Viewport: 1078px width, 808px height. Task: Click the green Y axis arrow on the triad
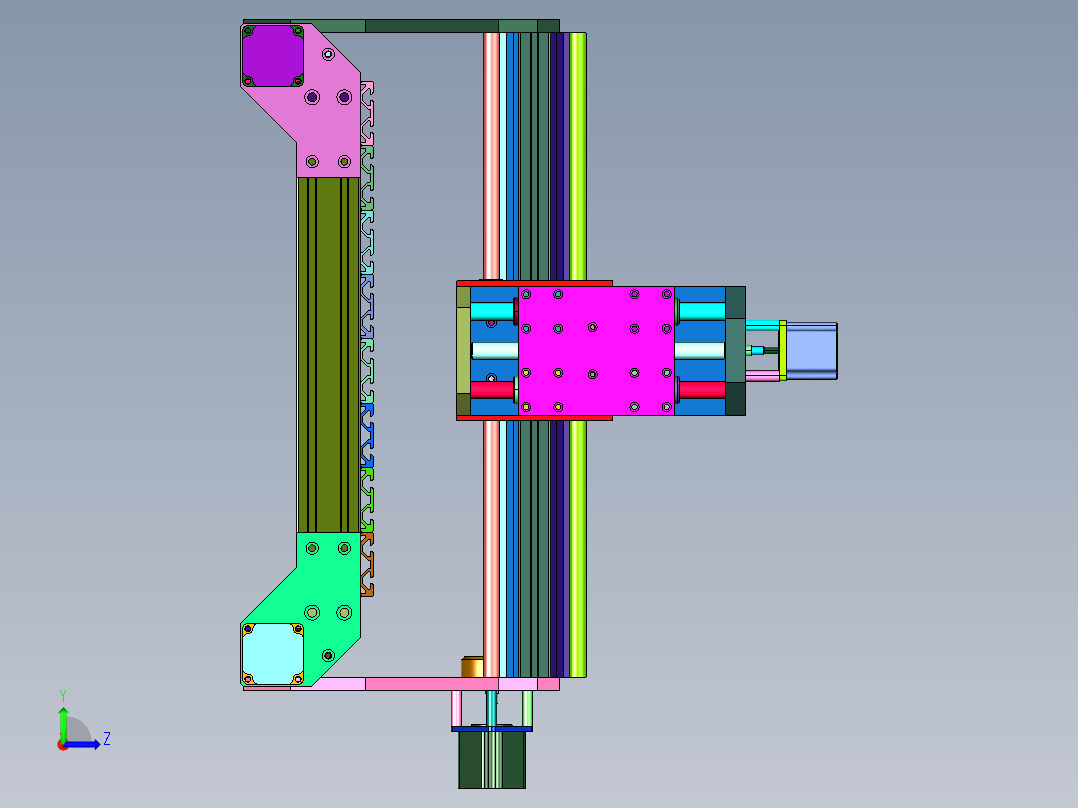(63, 723)
